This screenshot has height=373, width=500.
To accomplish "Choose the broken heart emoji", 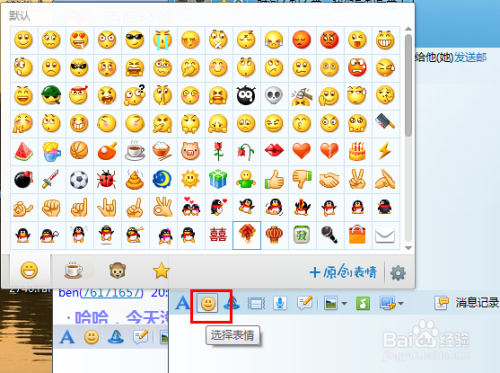I will click(329, 151).
